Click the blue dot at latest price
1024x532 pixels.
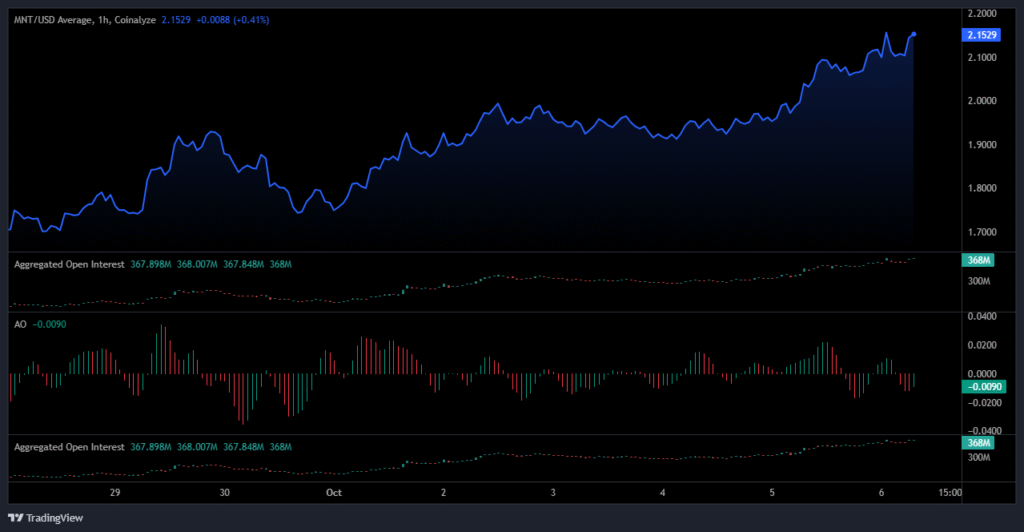[x=913, y=34]
